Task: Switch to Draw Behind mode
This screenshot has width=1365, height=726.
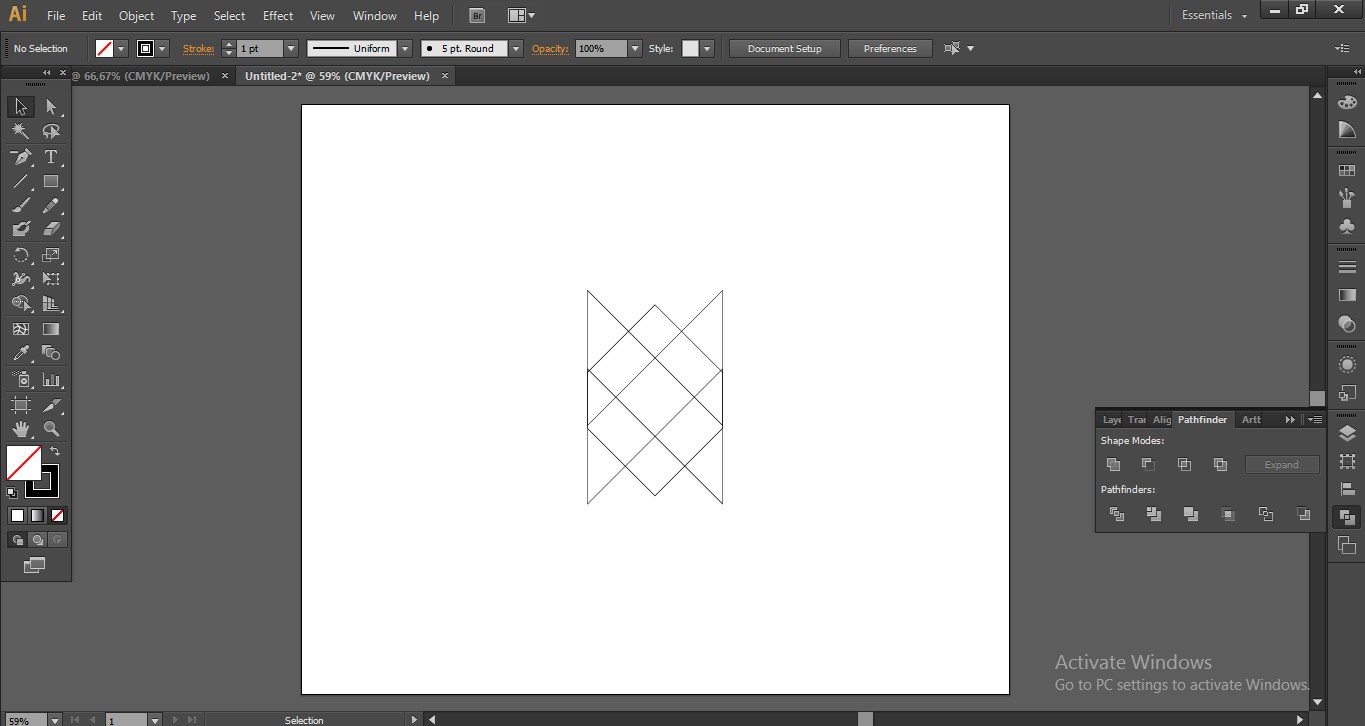Action: click(38, 540)
